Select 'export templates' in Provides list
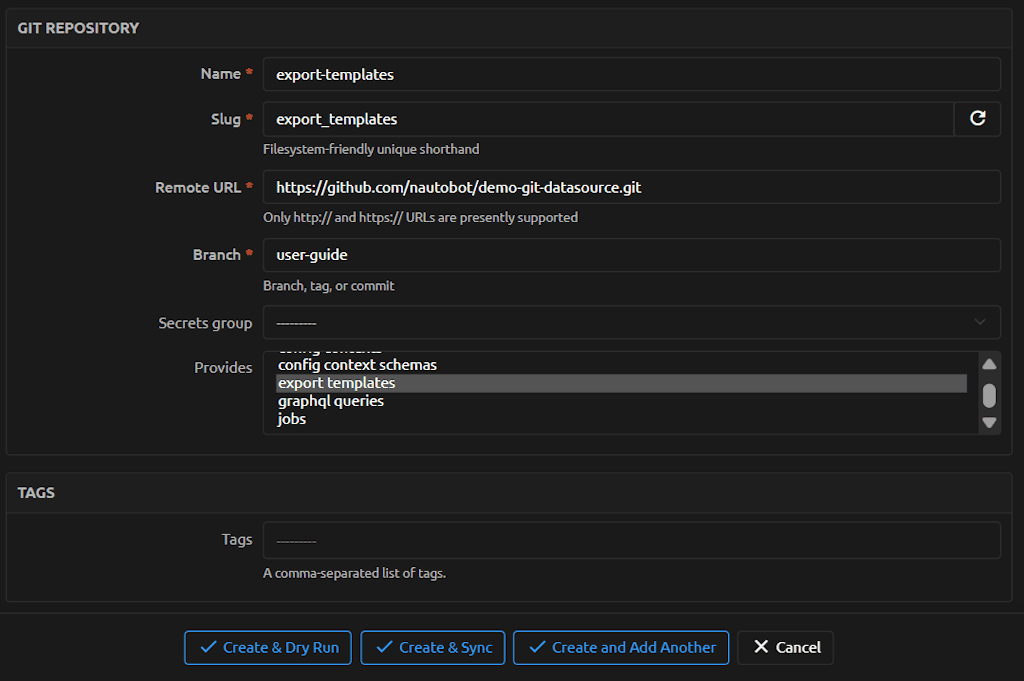Viewport: 1024px width, 681px height. [337, 383]
